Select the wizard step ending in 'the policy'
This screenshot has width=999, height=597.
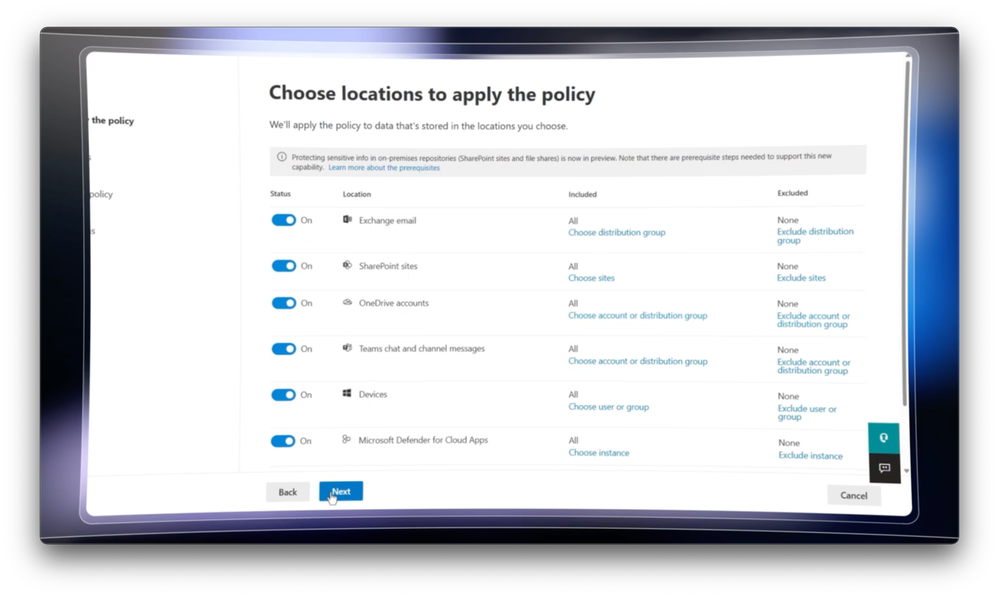(112, 120)
